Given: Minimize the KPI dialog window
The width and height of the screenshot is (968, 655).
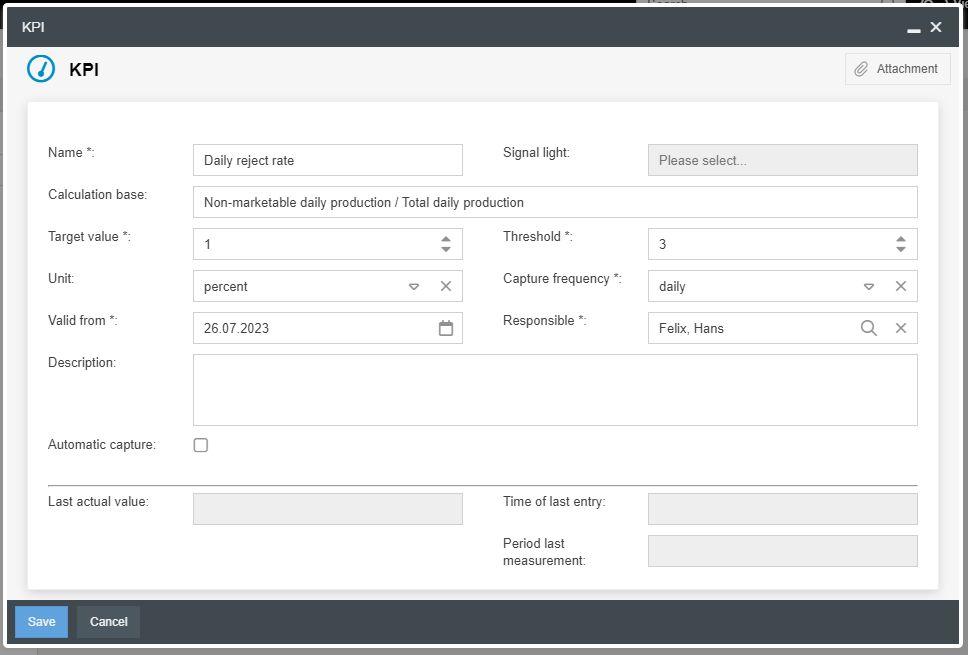Looking at the screenshot, I should tap(913, 29).
